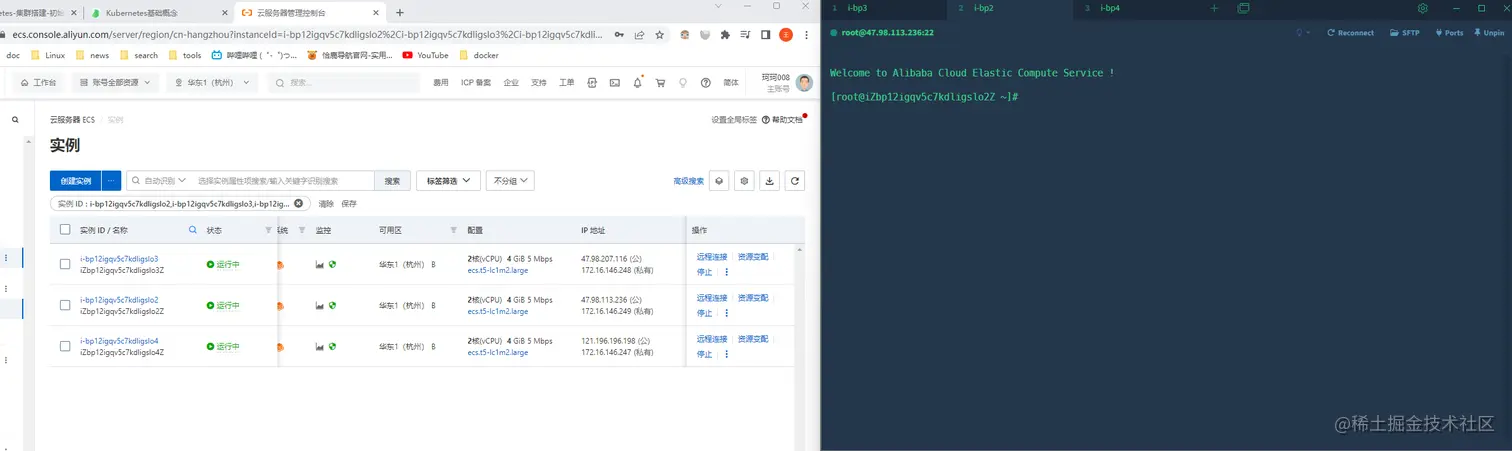
Task: Open the shopping cart icon in console header
Action: click(660, 83)
